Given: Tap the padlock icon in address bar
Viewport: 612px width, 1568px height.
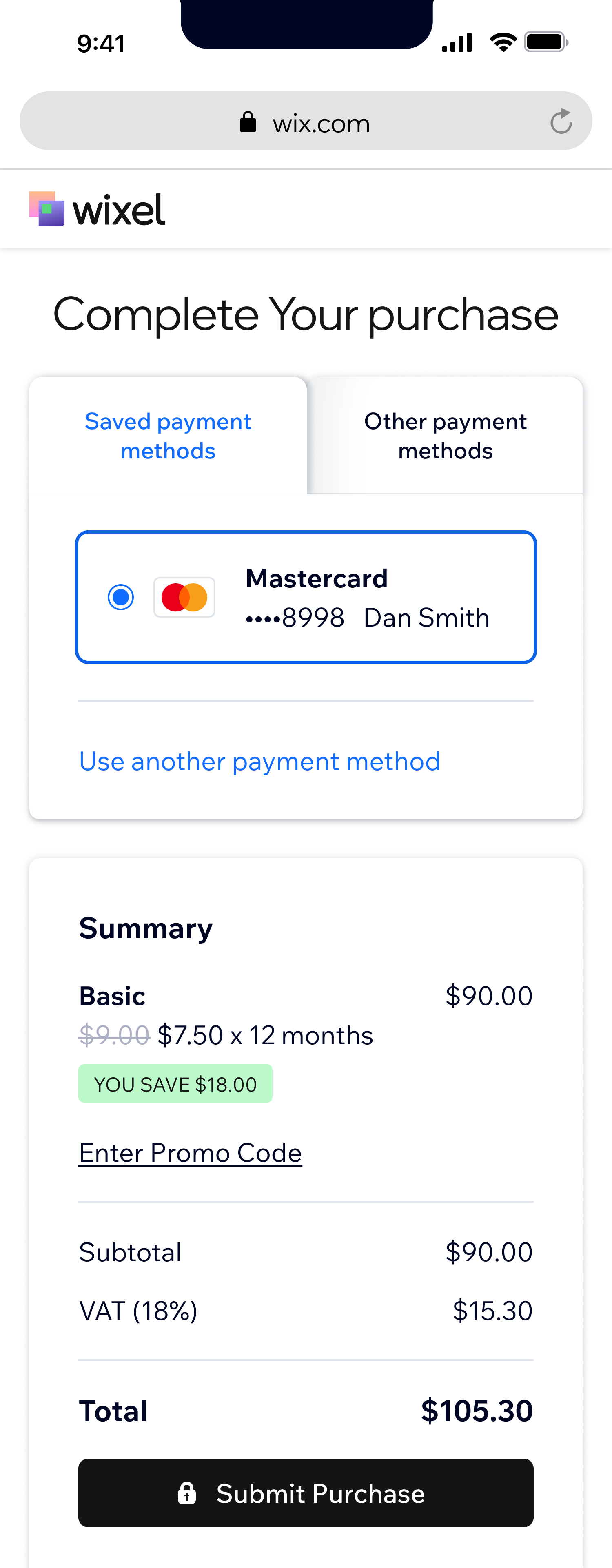Looking at the screenshot, I should coord(248,122).
